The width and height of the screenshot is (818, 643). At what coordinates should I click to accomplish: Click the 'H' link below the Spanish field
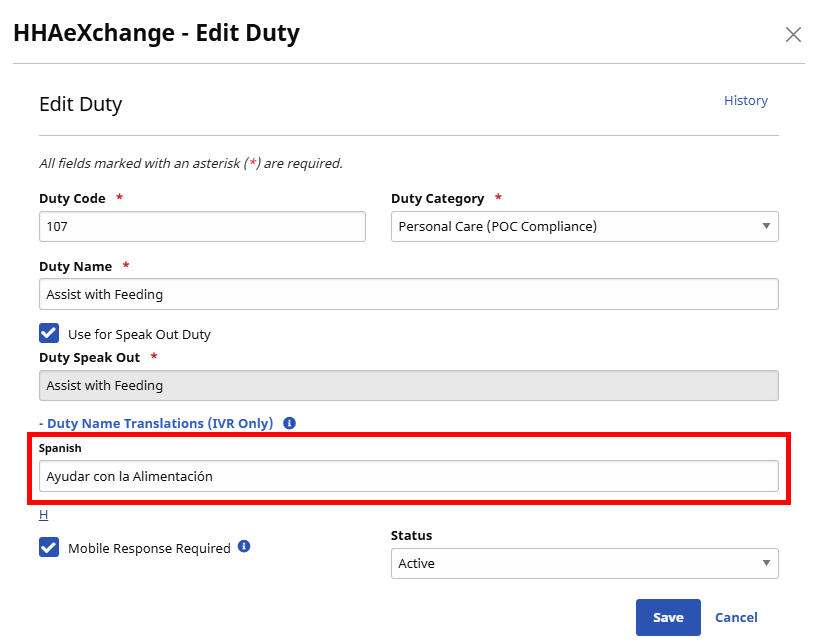click(43, 515)
